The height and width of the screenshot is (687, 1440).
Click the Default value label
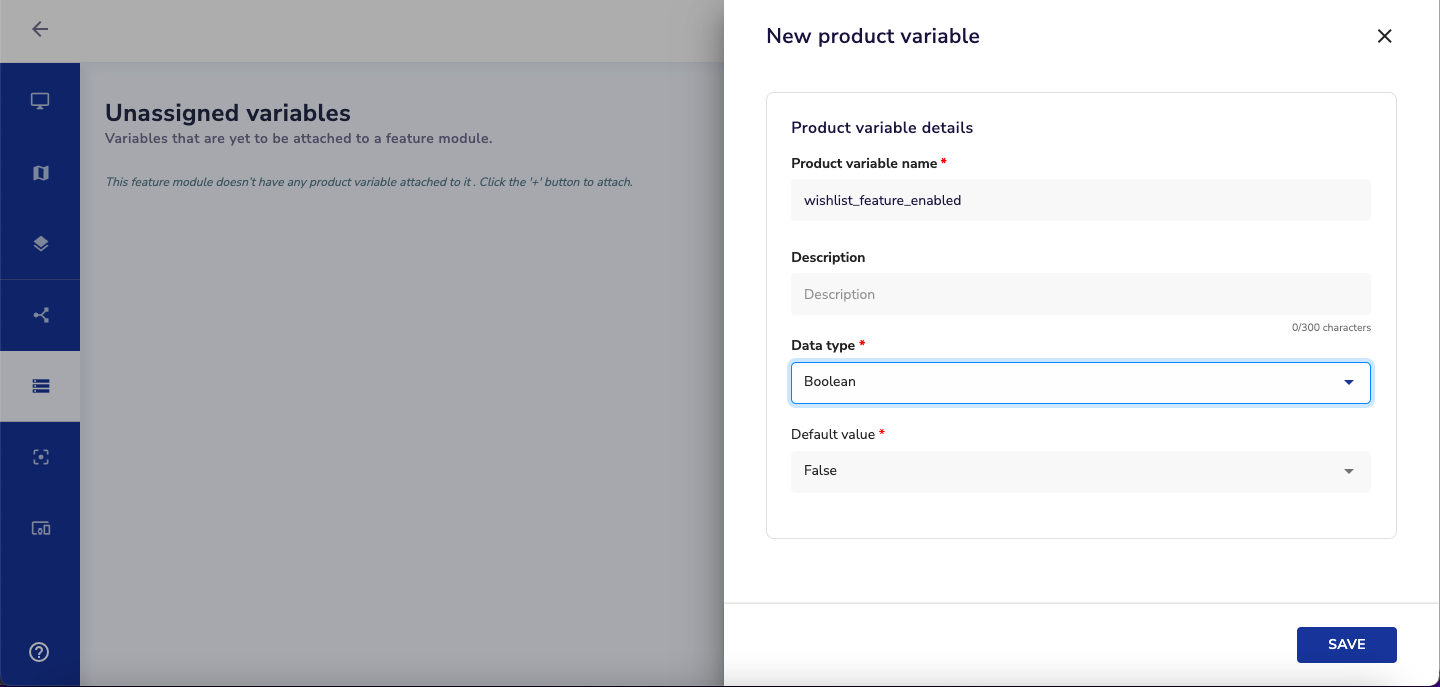[833, 434]
